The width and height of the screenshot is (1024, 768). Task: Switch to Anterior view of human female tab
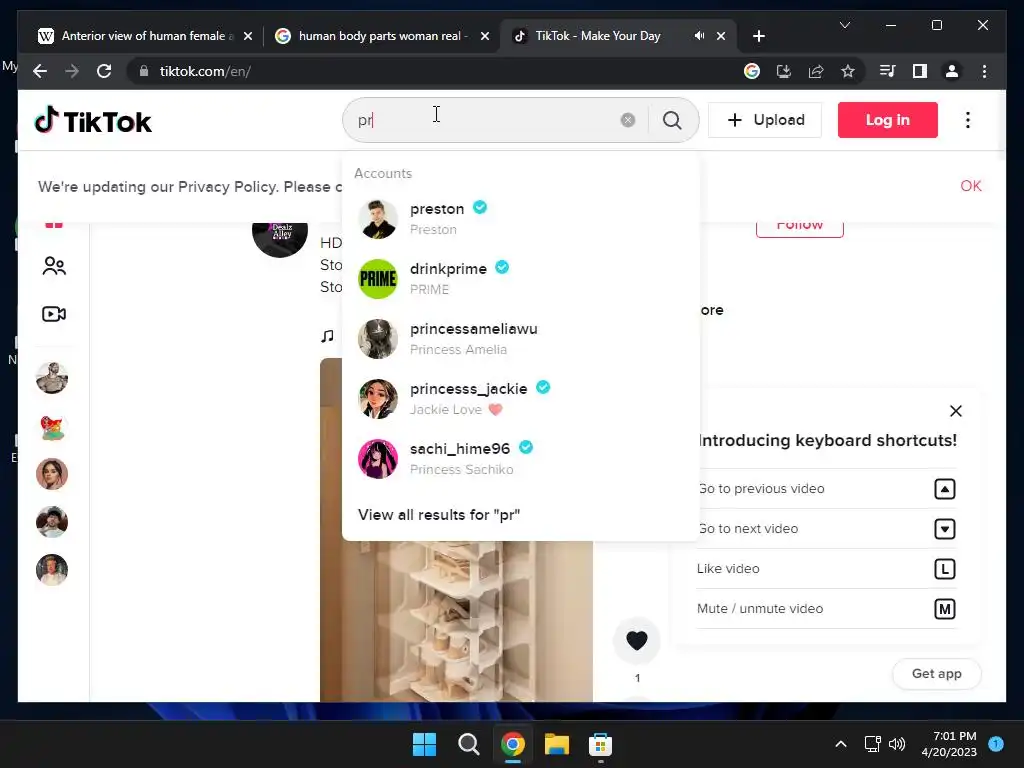coord(146,36)
